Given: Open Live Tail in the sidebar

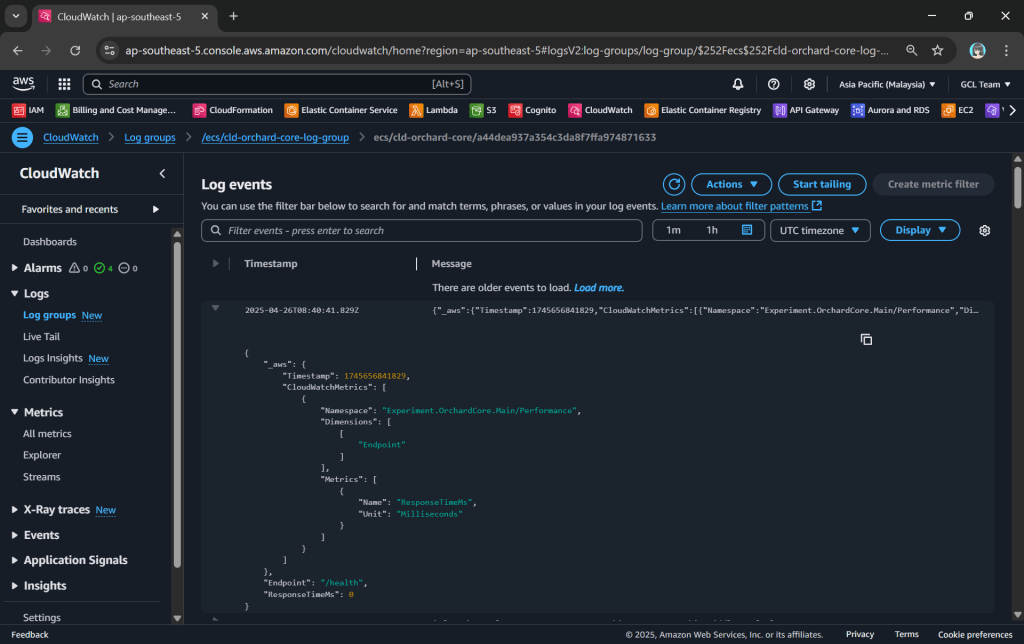Looking at the screenshot, I should coord(41,337).
